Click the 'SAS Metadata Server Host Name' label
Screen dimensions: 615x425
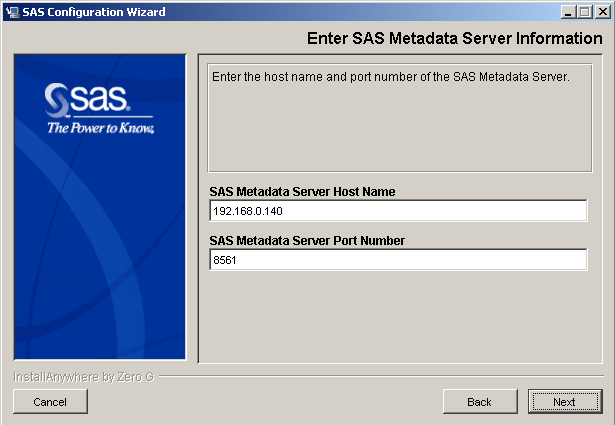pos(302,191)
